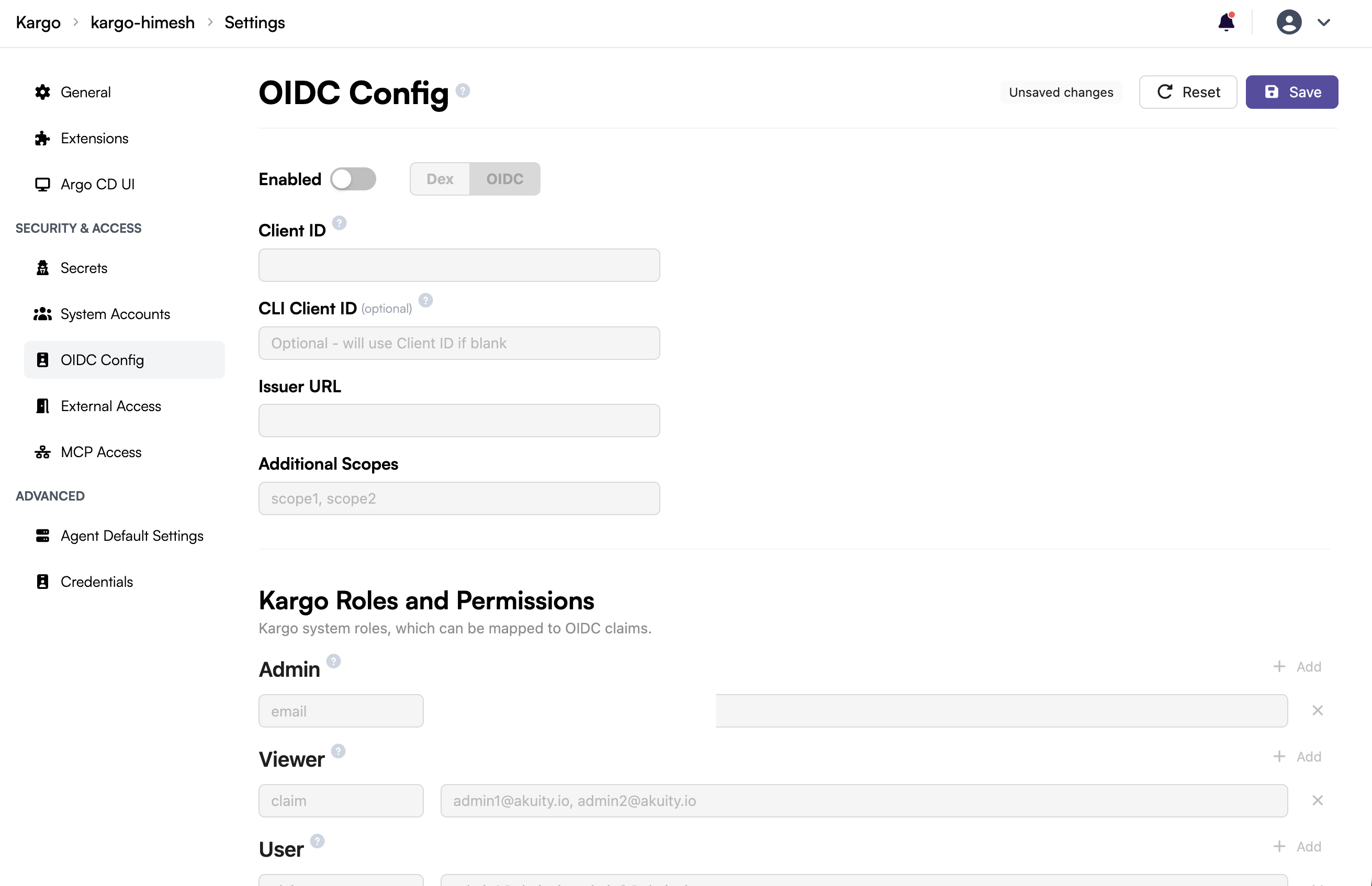The height and width of the screenshot is (886, 1372).
Task: Open the user account avatar menu
Action: click(x=1289, y=22)
